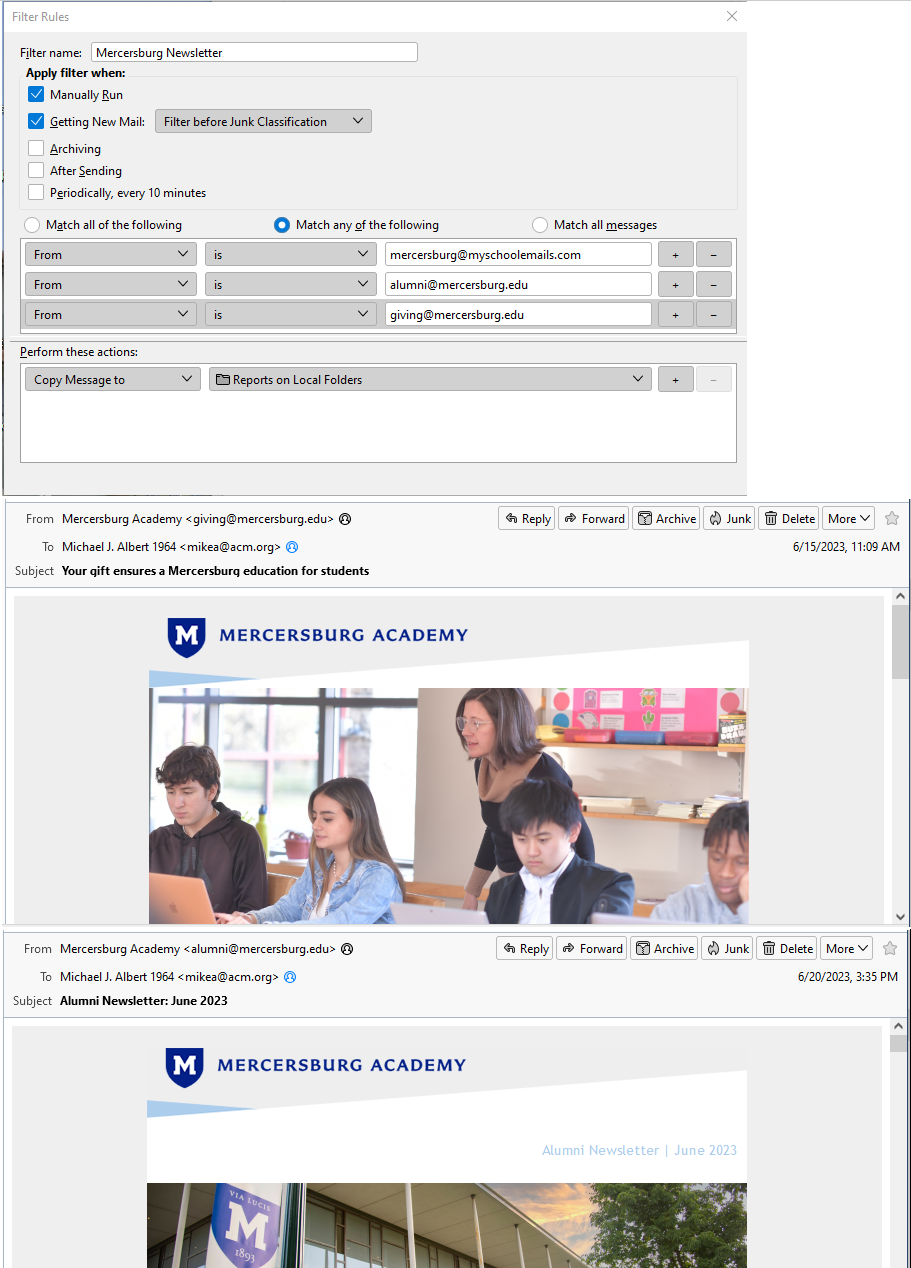The width and height of the screenshot is (911, 1268).
Task: Open Reports on Local Folders dropdown
Action: tap(430, 380)
